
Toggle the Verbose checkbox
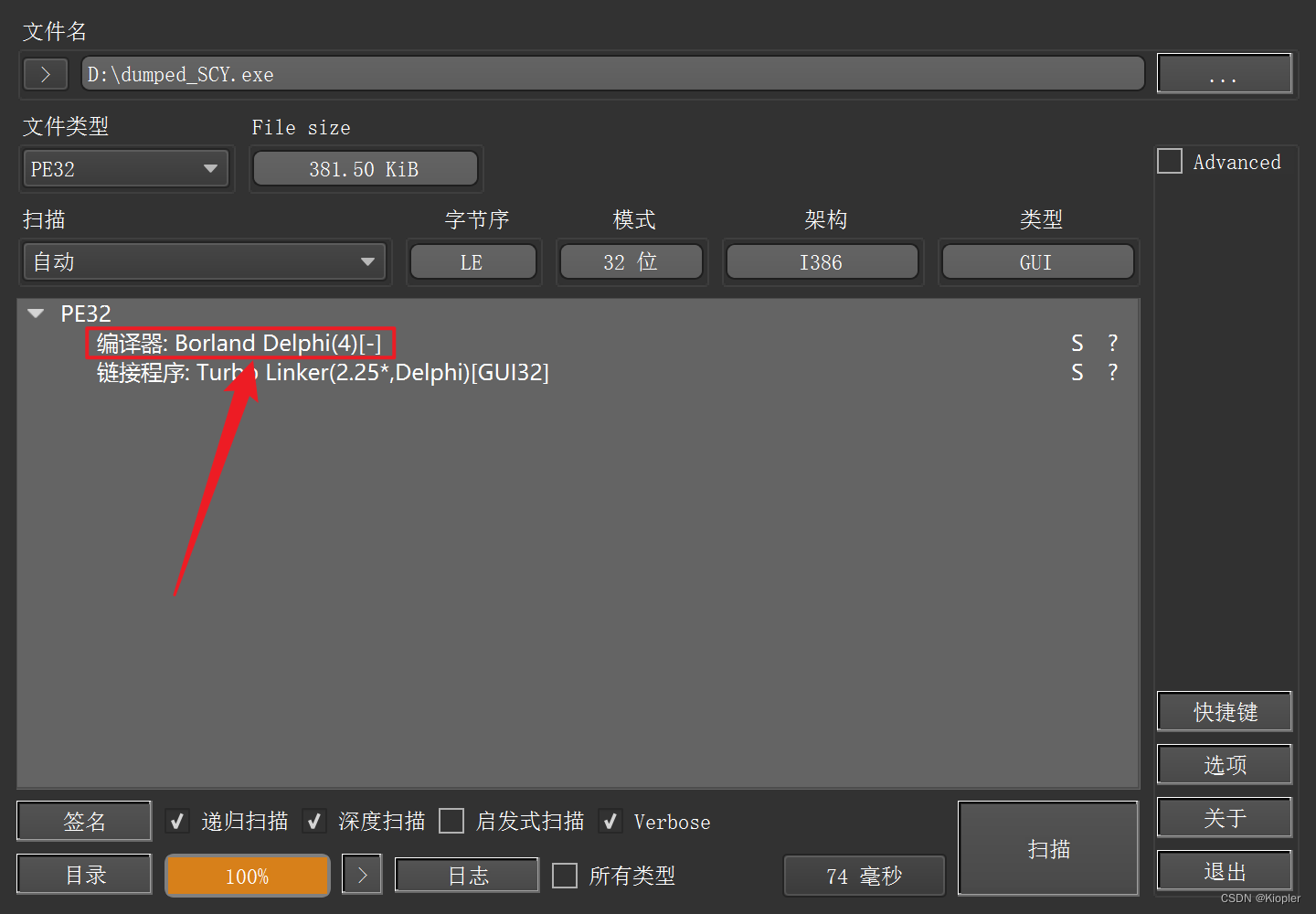610,822
